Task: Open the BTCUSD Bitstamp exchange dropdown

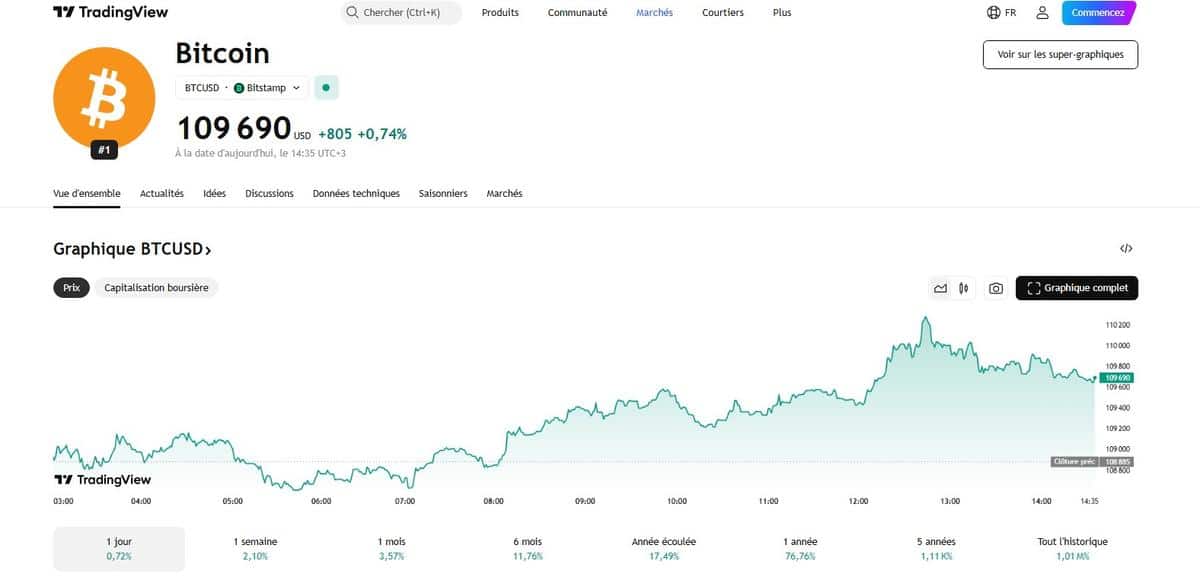Action: coord(242,88)
